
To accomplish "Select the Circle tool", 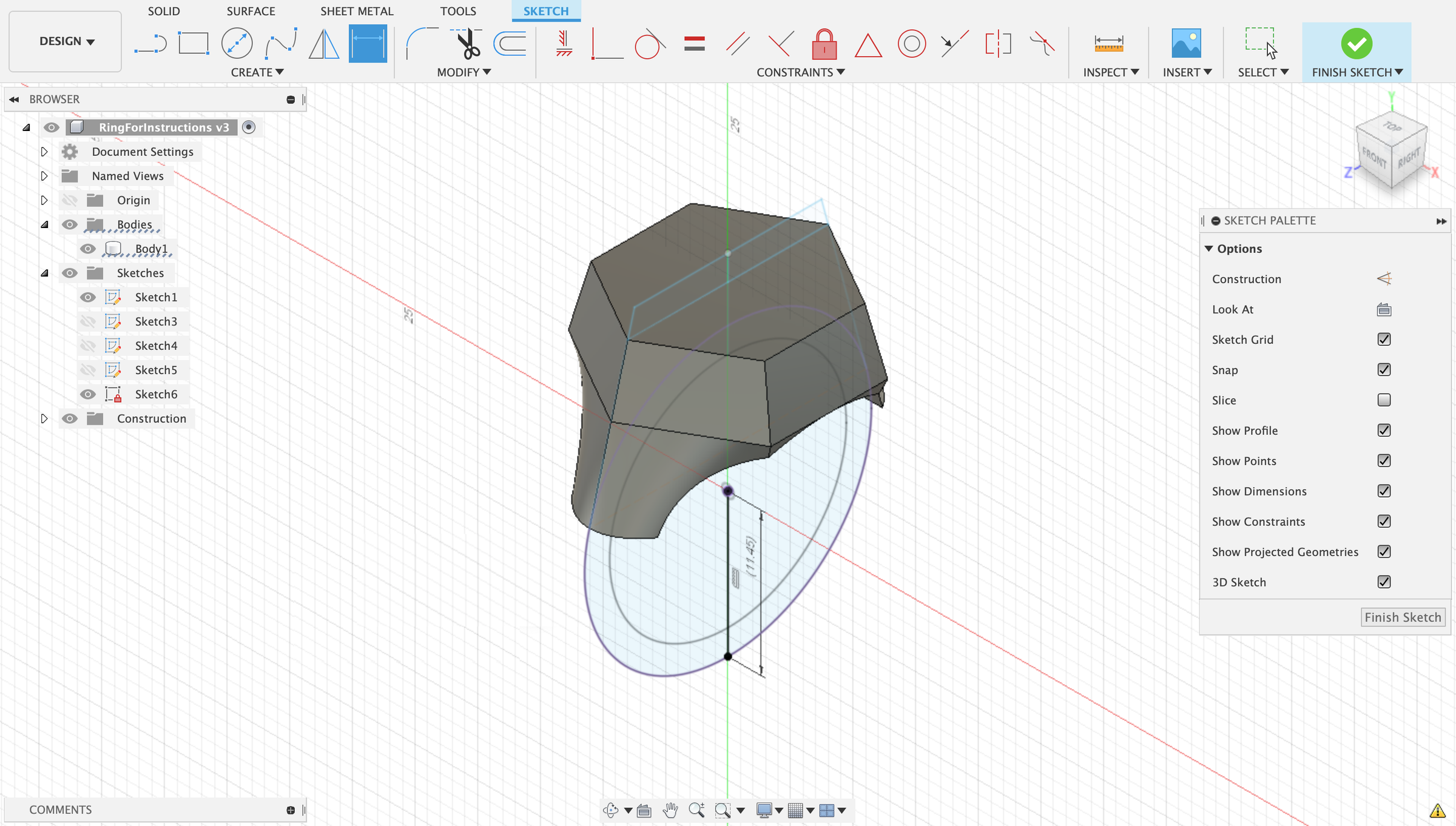I will (x=236, y=42).
